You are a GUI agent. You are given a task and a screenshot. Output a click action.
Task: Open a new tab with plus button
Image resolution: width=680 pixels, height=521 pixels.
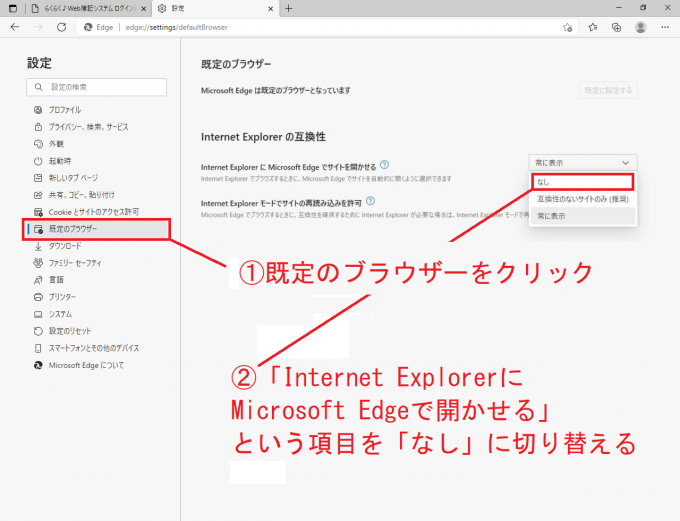288,8
